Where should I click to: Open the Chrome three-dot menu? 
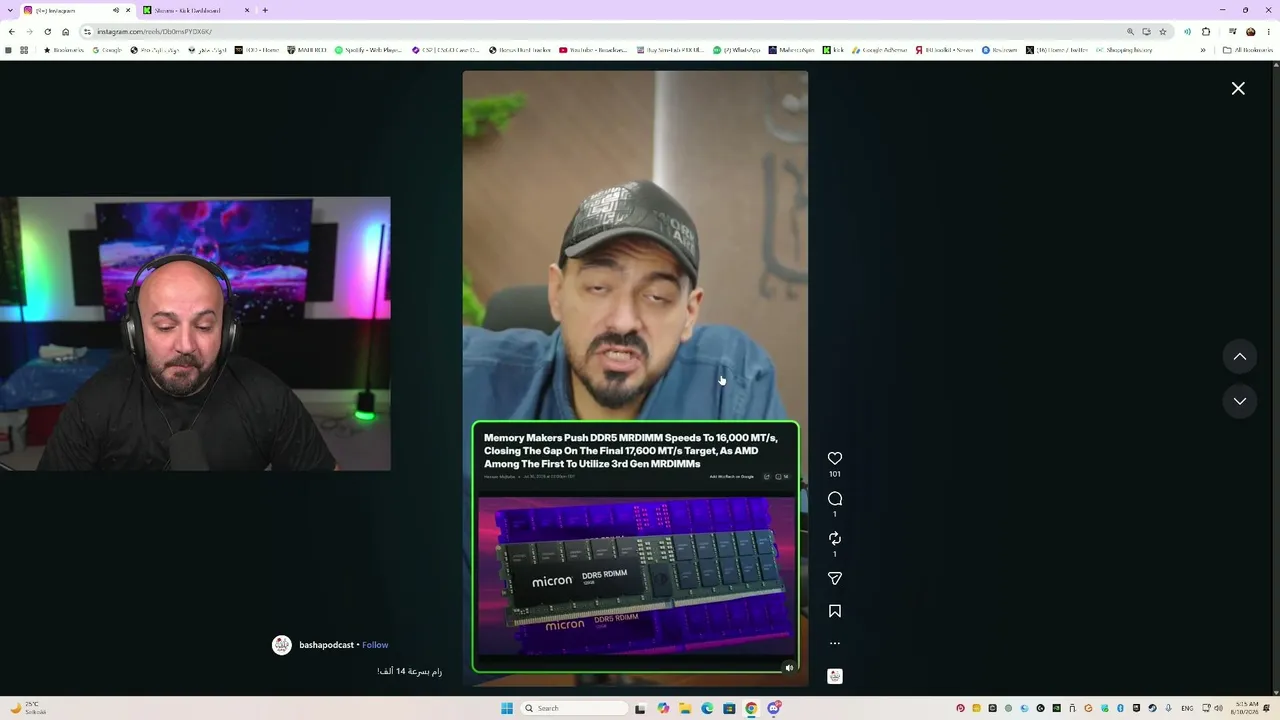tap(1269, 31)
